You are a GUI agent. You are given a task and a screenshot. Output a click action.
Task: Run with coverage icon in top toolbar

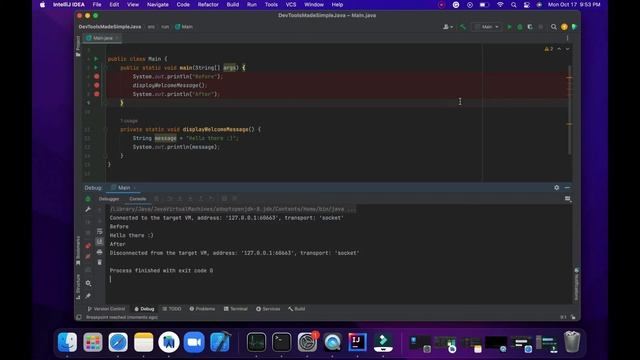pos(530,27)
